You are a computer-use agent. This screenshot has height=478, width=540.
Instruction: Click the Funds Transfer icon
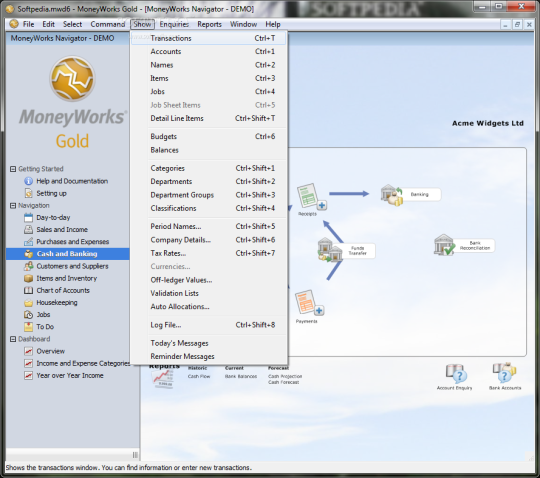click(330, 250)
